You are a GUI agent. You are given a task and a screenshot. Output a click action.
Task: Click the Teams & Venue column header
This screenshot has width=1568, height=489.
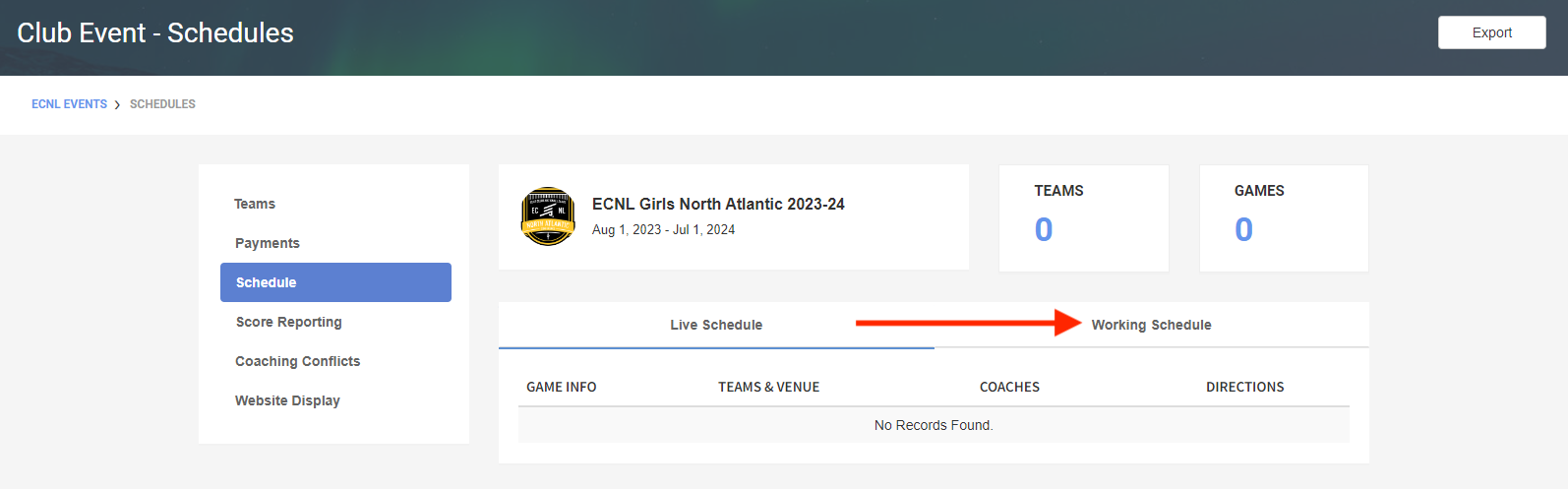click(x=769, y=387)
